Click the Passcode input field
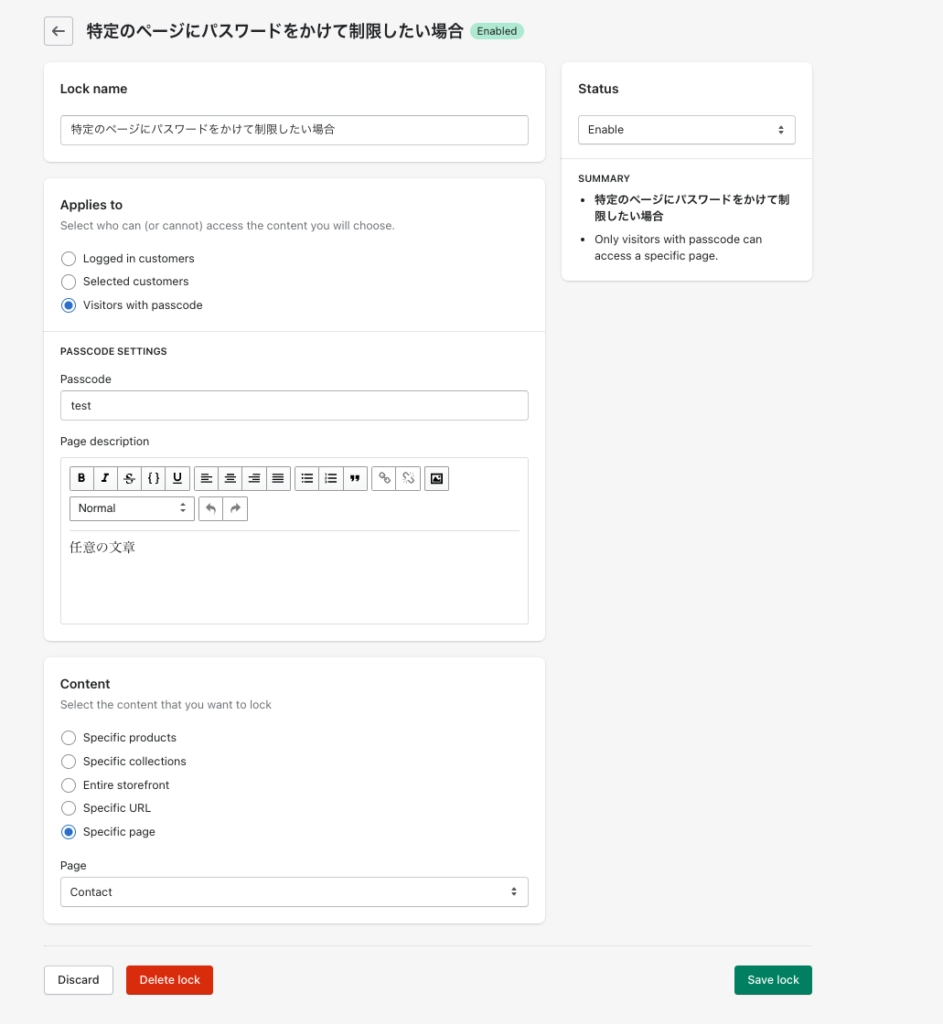 point(294,406)
